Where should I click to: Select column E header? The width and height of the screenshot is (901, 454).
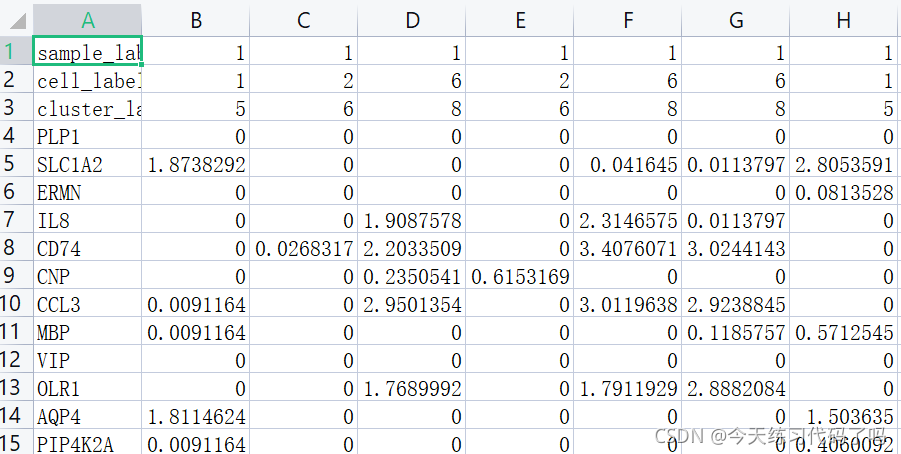pos(520,20)
